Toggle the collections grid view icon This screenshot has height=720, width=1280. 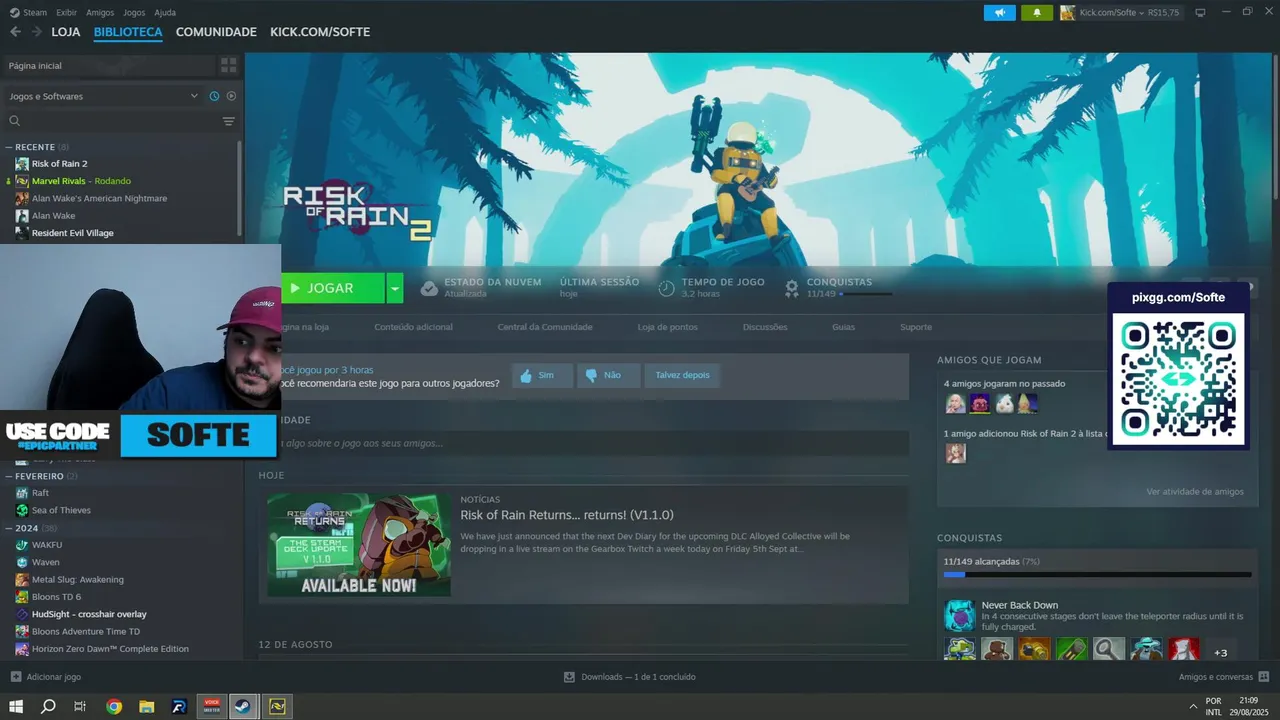(x=228, y=65)
